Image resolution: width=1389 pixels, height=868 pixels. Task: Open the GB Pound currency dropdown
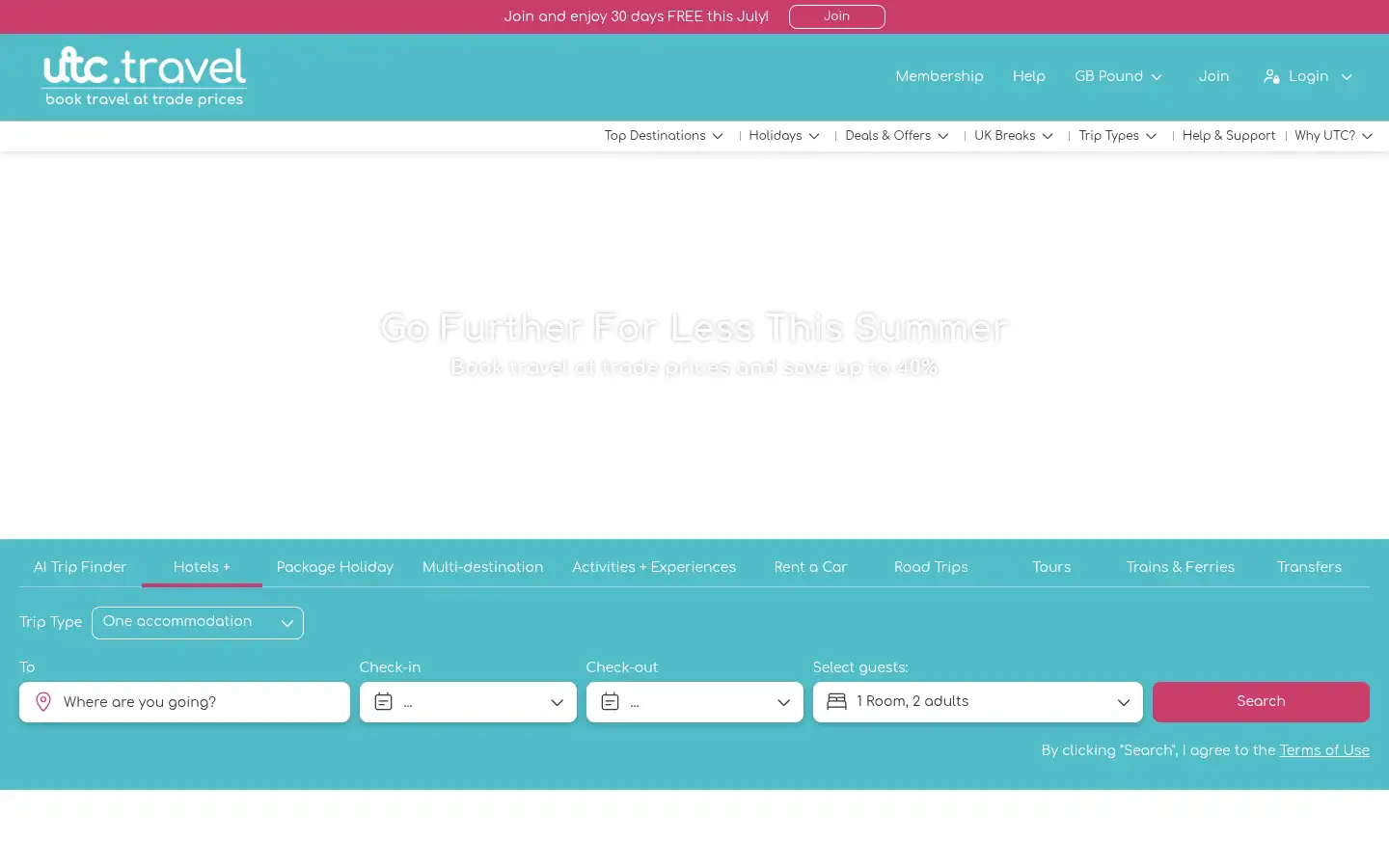click(x=1119, y=76)
